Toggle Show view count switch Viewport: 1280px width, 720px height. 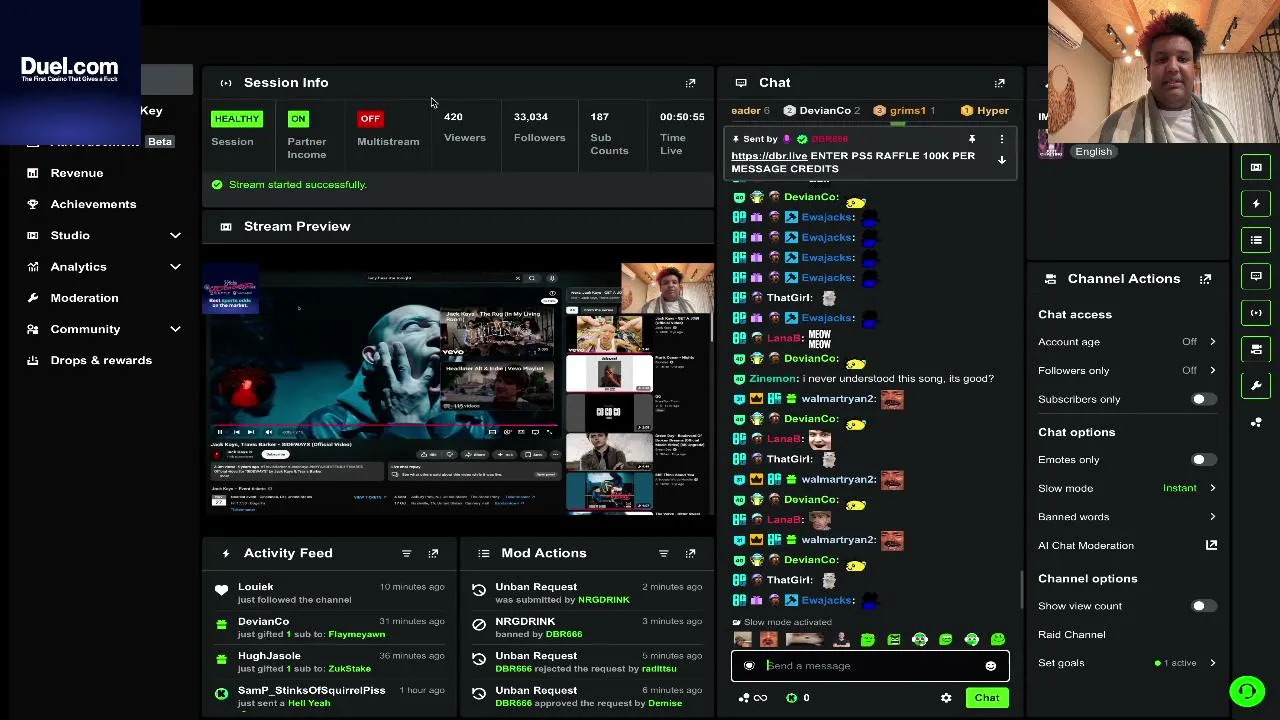(1203, 606)
